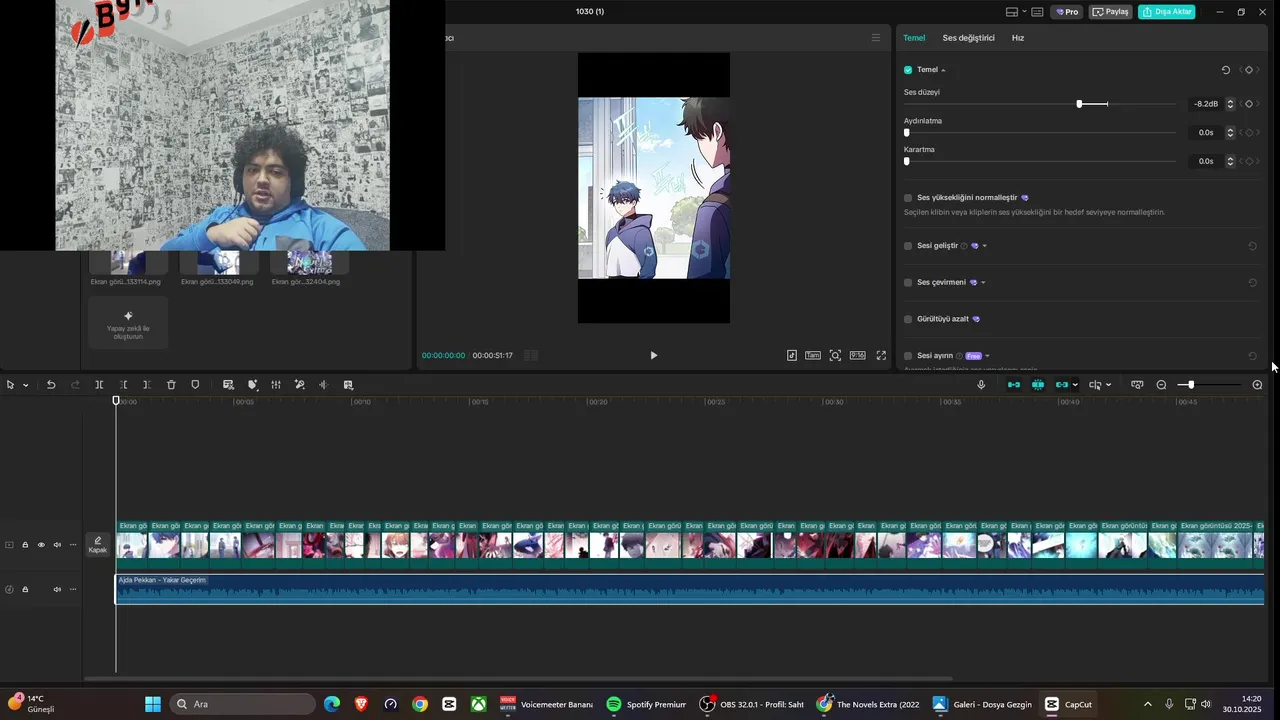Lock the video track
The height and width of the screenshot is (720, 1280).
[x=25, y=545]
